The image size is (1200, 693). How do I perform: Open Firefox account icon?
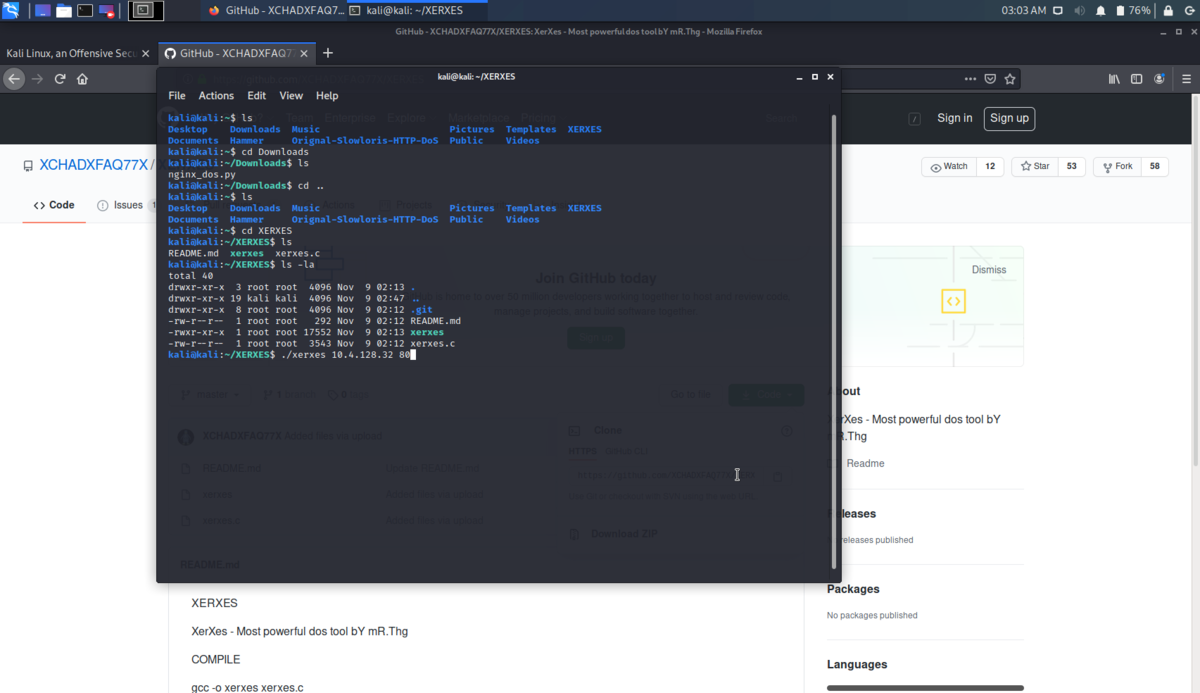1160,79
